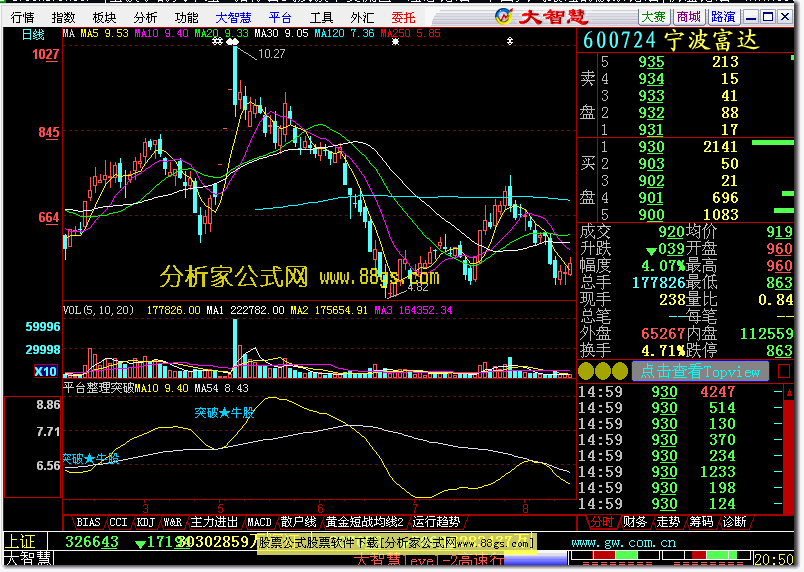Viewport: 804px width, 572px height.
Task: Click the MA250 5.85 legend label
Action: 410,33
